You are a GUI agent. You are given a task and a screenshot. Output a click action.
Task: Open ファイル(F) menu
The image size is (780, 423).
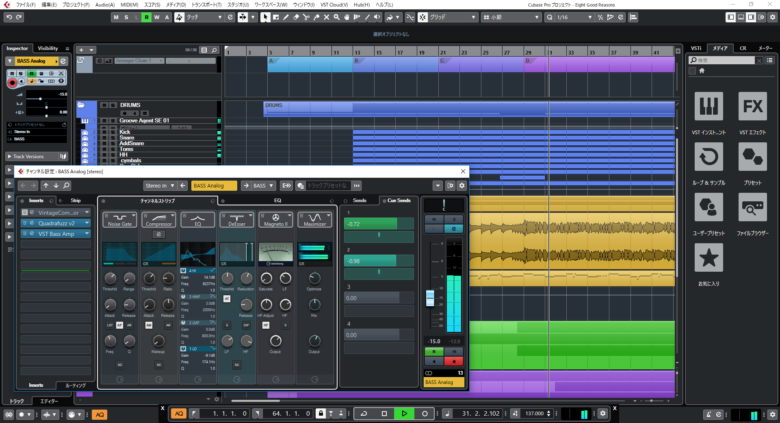(25, 4)
